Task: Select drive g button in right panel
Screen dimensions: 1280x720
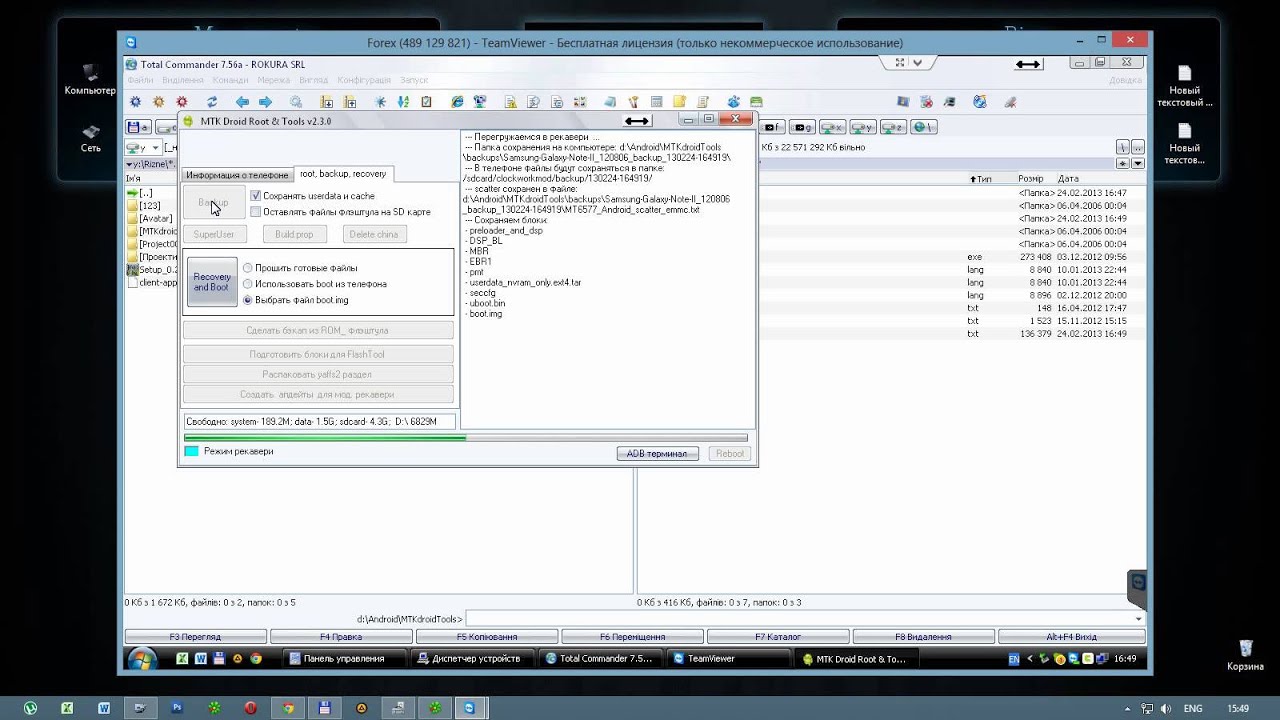Action: click(x=802, y=127)
